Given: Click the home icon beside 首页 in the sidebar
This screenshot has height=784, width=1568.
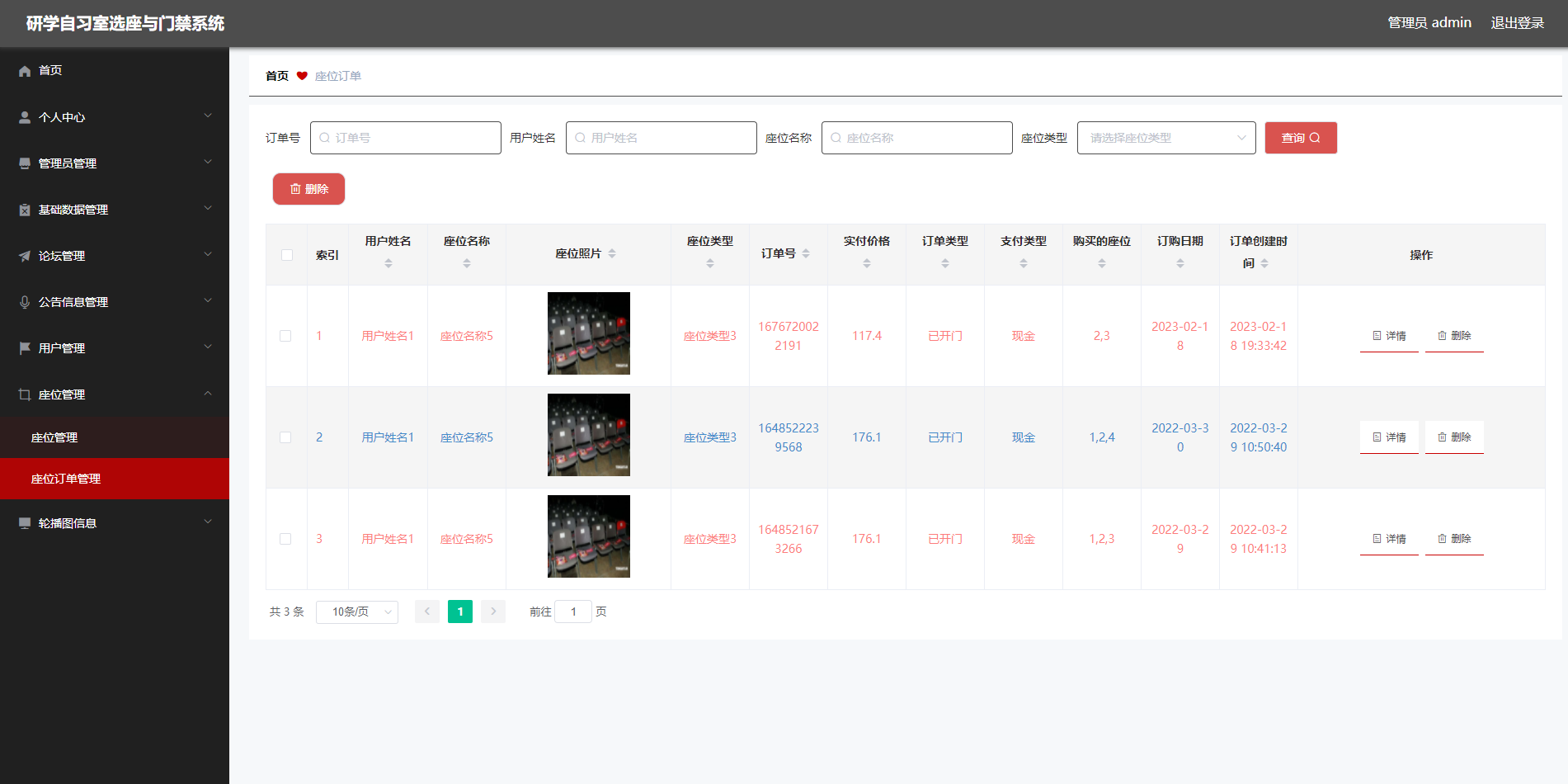Looking at the screenshot, I should click(x=25, y=71).
